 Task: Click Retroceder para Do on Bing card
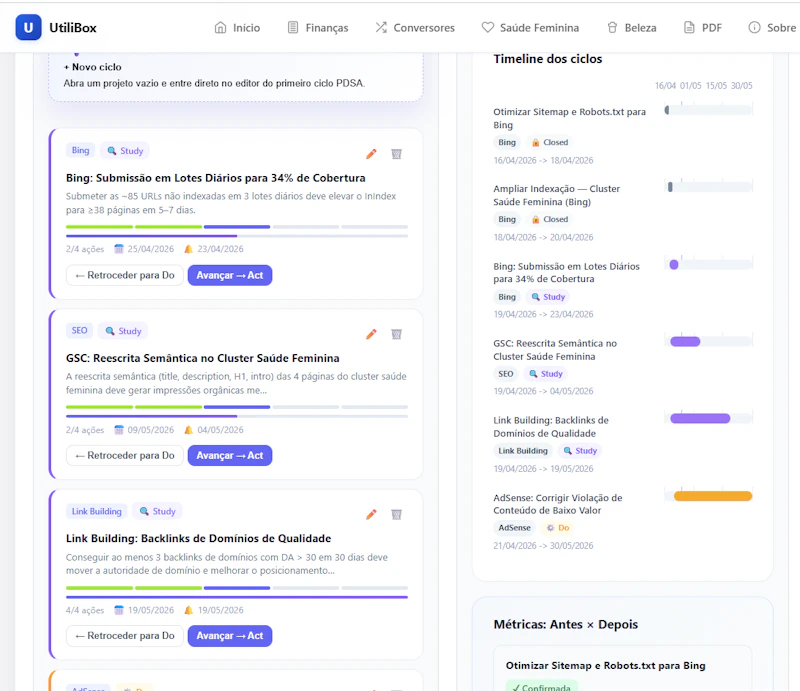click(x=124, y=275)
